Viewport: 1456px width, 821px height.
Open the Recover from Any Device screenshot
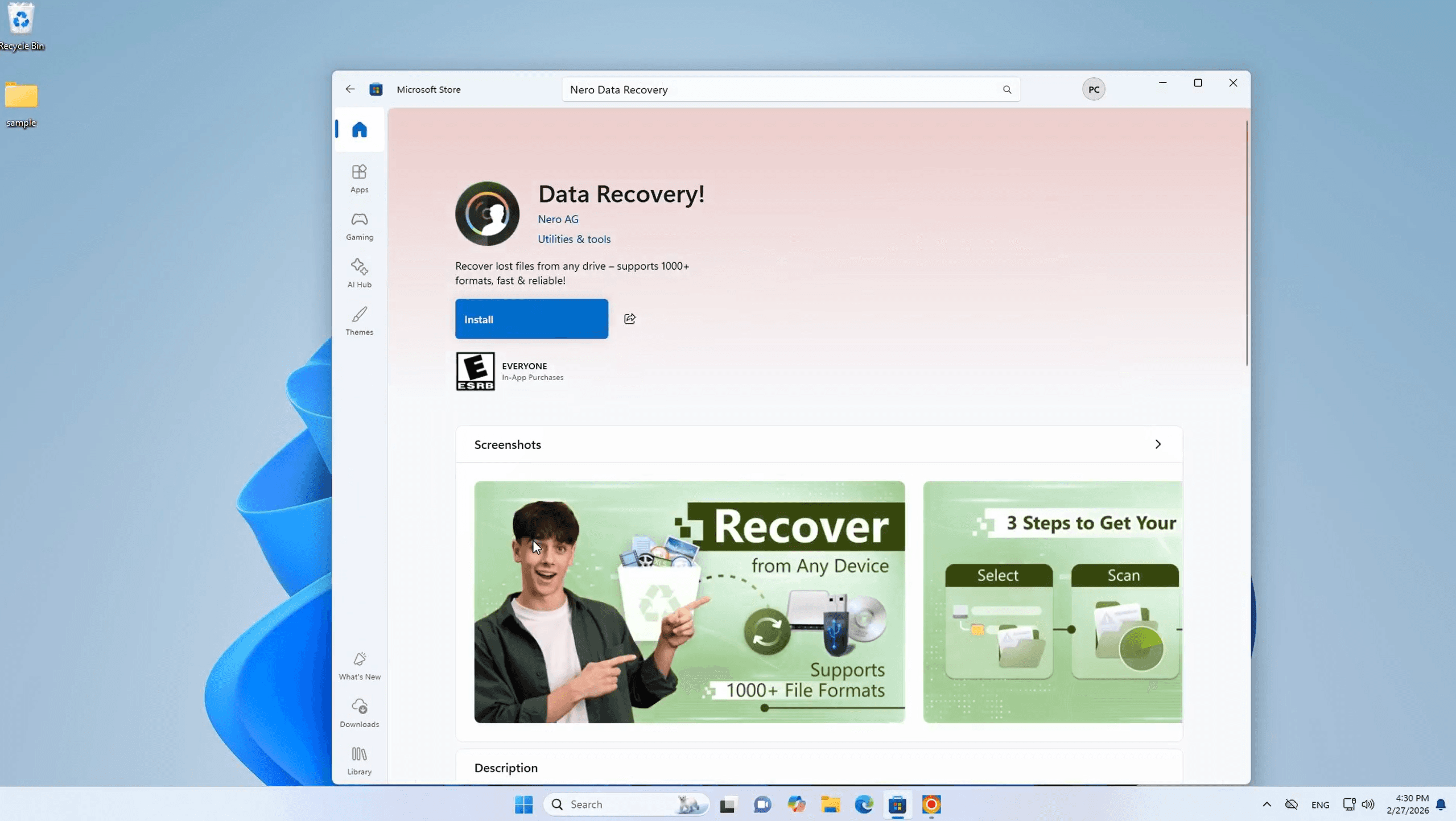click(x=688, y=601)
